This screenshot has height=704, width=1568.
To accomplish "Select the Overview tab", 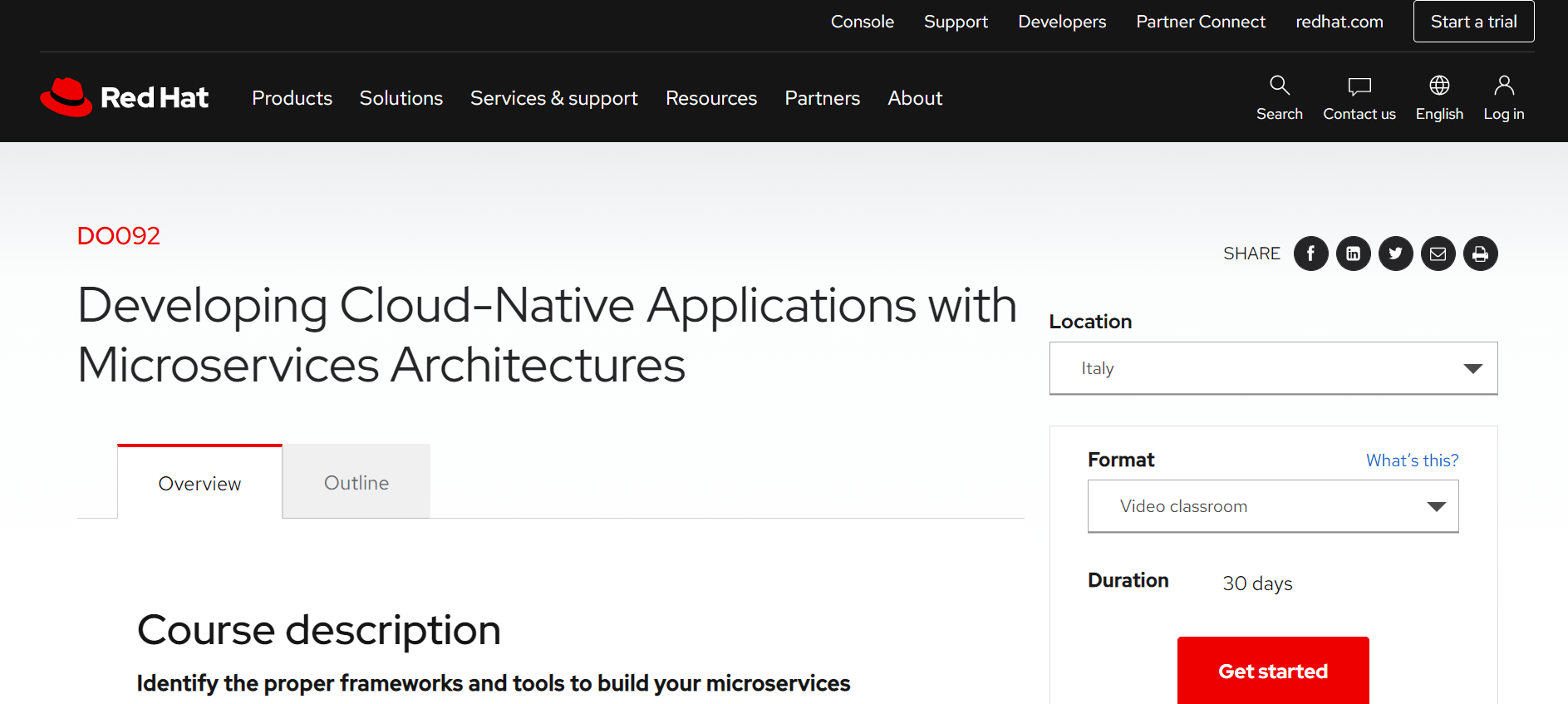I will 199,482.
